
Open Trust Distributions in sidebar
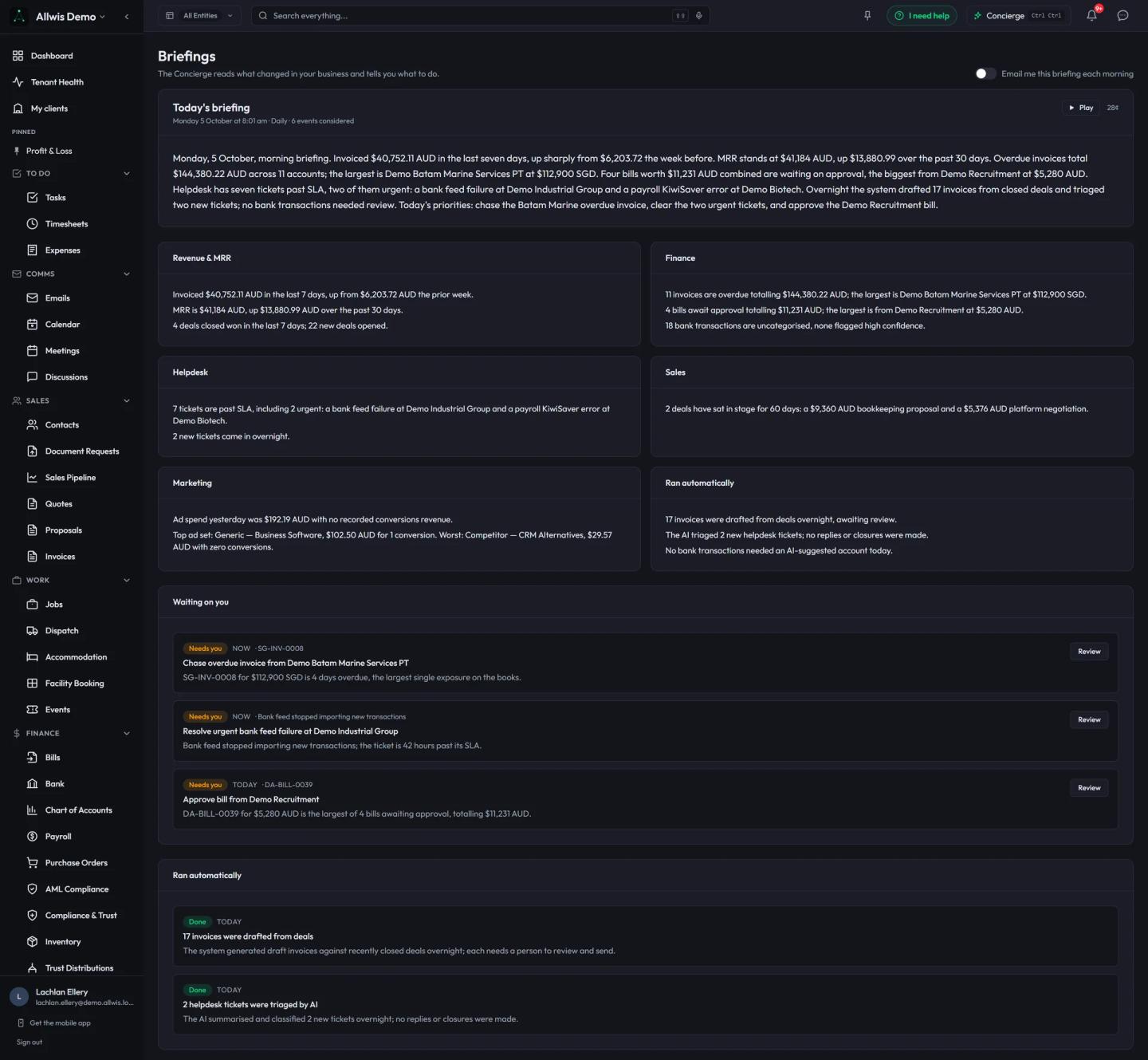pyautogui.click(x=70, y=968)
